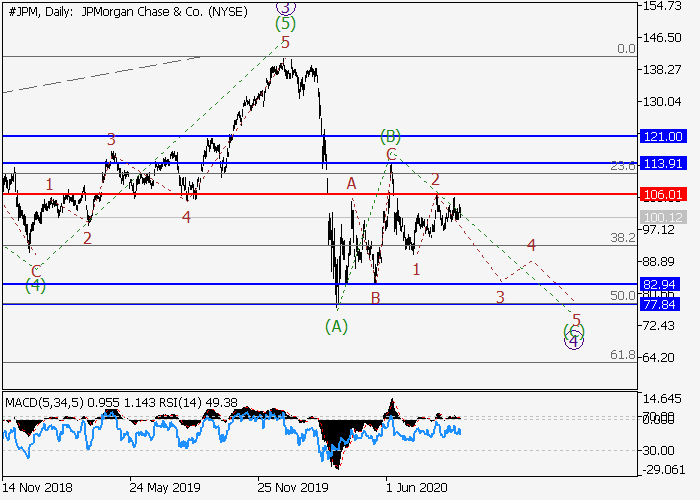The height and width of the screenshot is (500, 700).
Task: Click the red B wave label
Action: click(375, 297)
